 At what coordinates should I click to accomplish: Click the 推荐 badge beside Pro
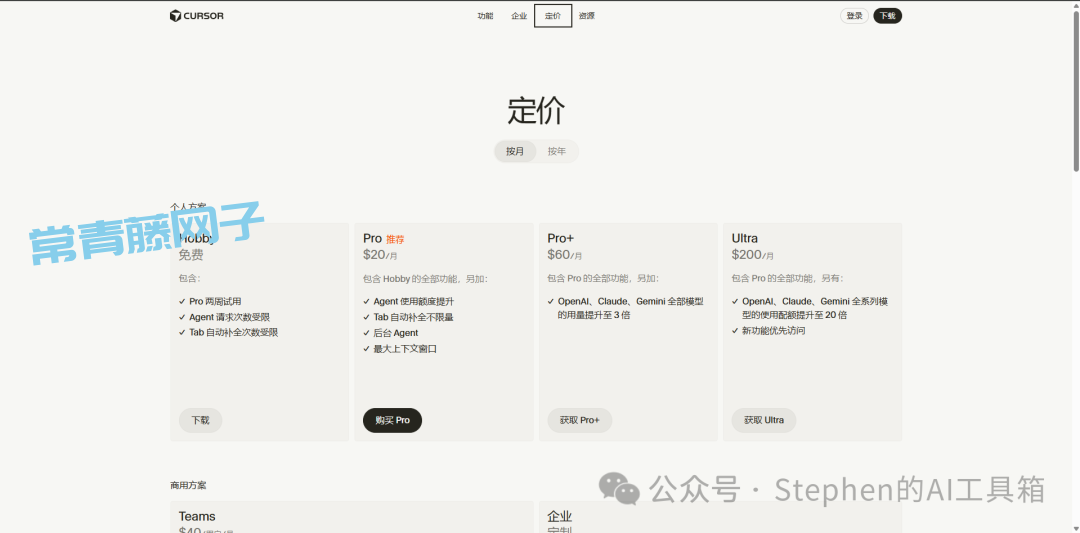[x=395, y=240]
